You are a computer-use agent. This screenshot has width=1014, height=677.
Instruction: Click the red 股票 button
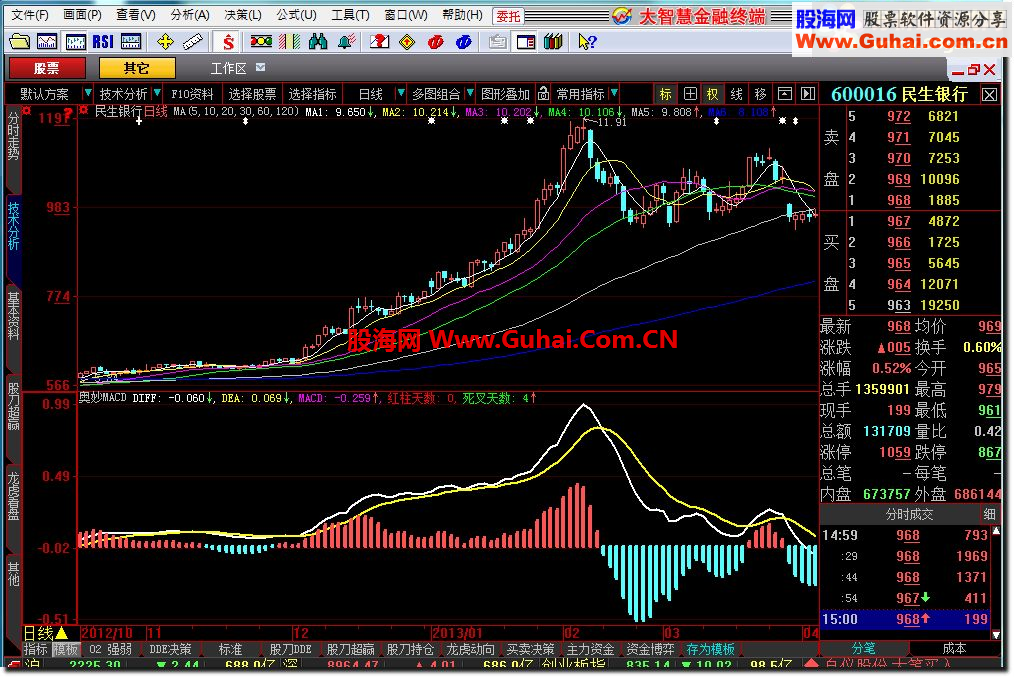47,68
